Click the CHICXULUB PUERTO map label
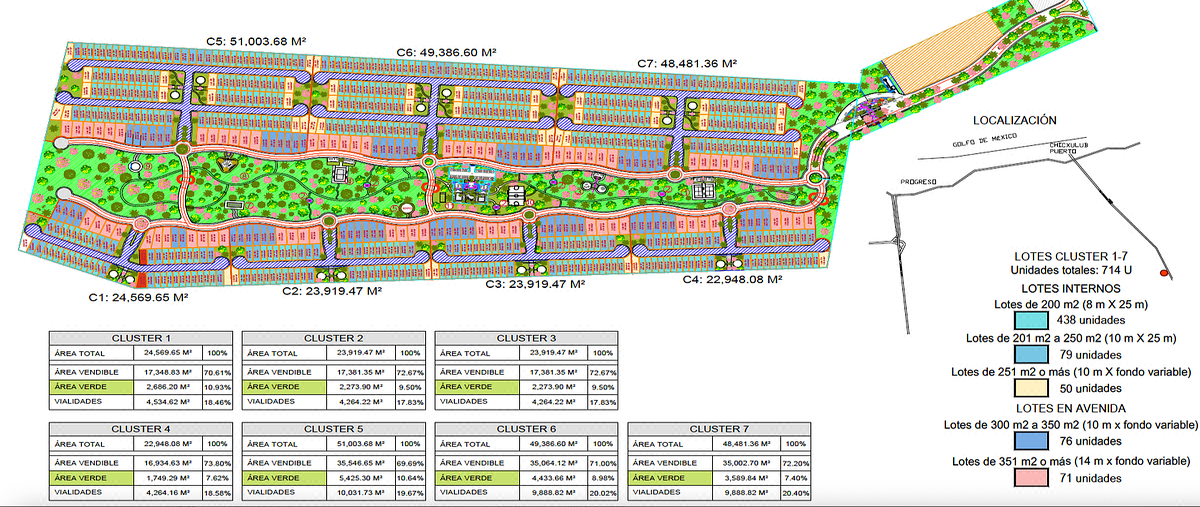The width and height of the screenshot is (1200, 507). pyautogui.click(x=1068, y=149)
